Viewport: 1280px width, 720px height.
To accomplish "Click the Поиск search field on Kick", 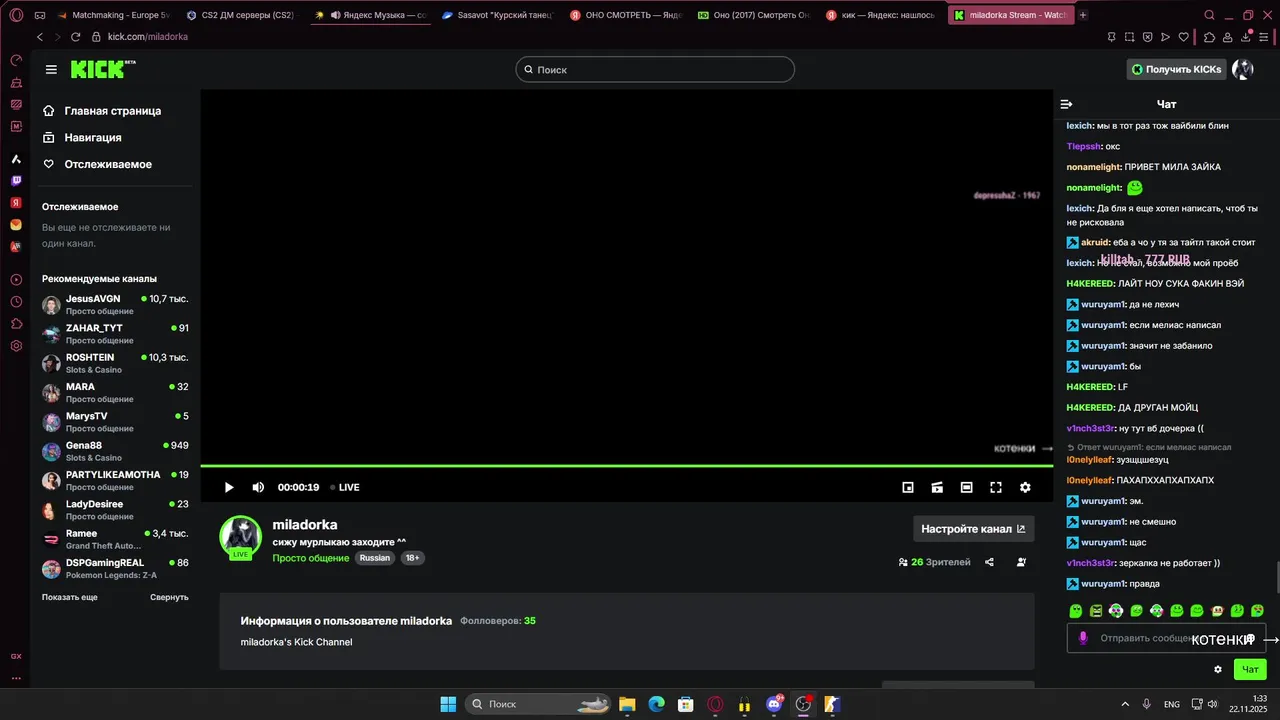I will 655,69.
